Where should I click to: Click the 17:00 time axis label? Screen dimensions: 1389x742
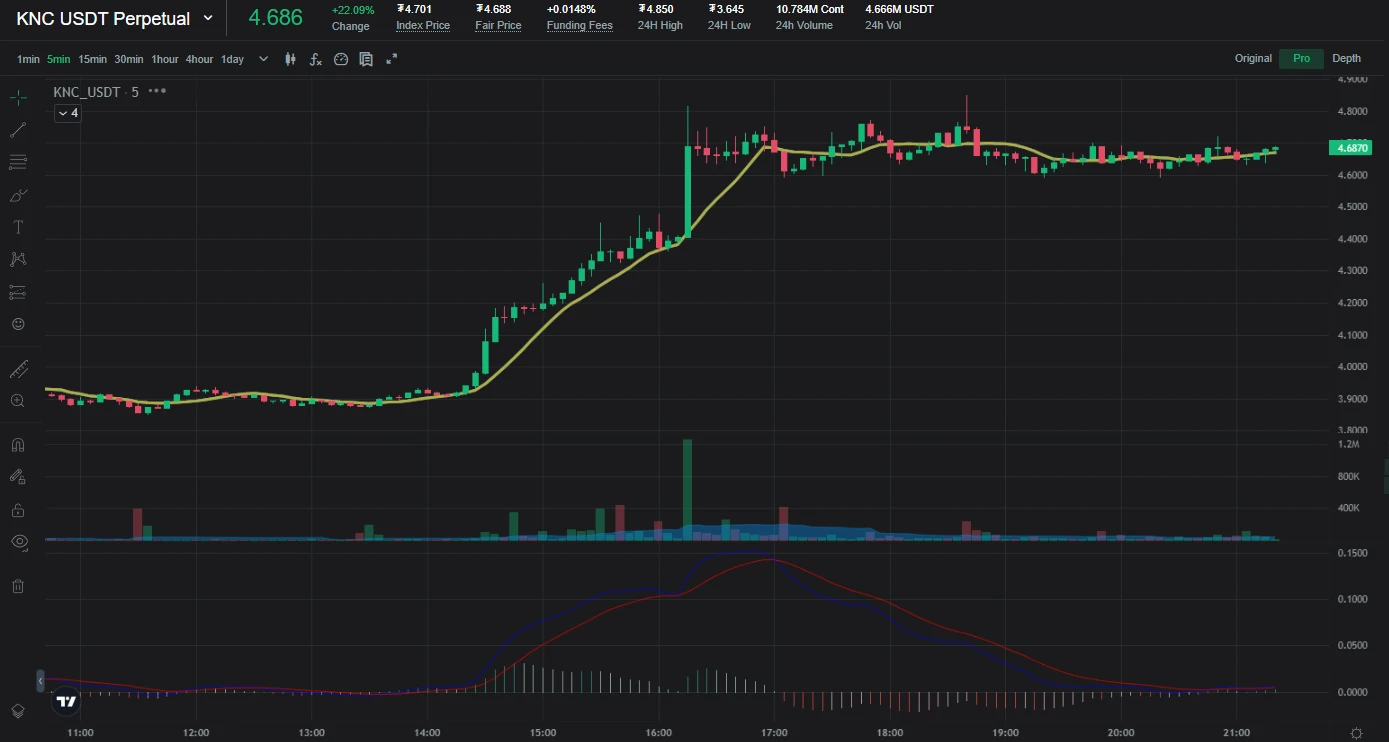coord(775,732)
